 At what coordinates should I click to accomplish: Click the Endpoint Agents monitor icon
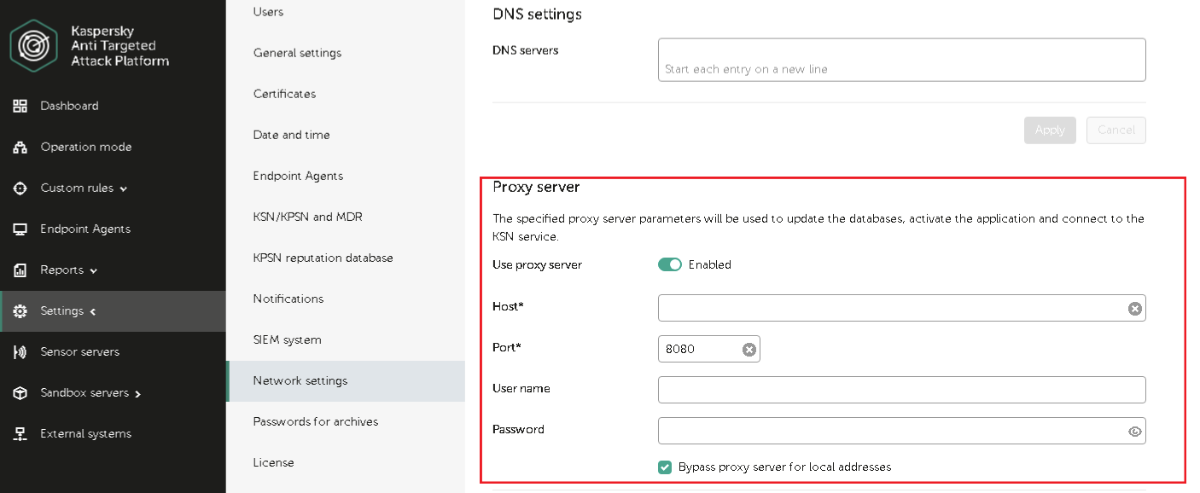tap(19, 229)
